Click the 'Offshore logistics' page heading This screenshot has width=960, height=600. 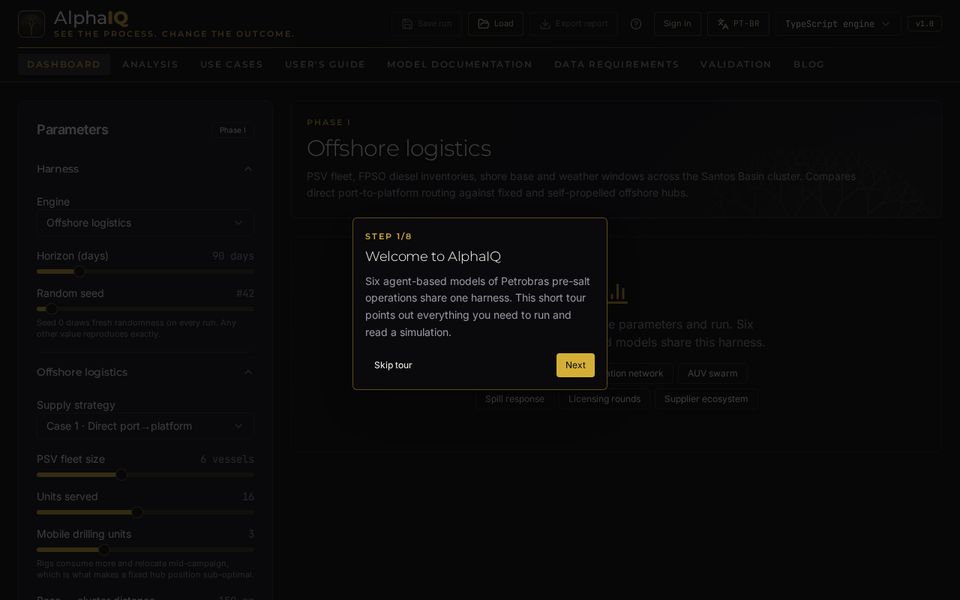click(399, 149)
